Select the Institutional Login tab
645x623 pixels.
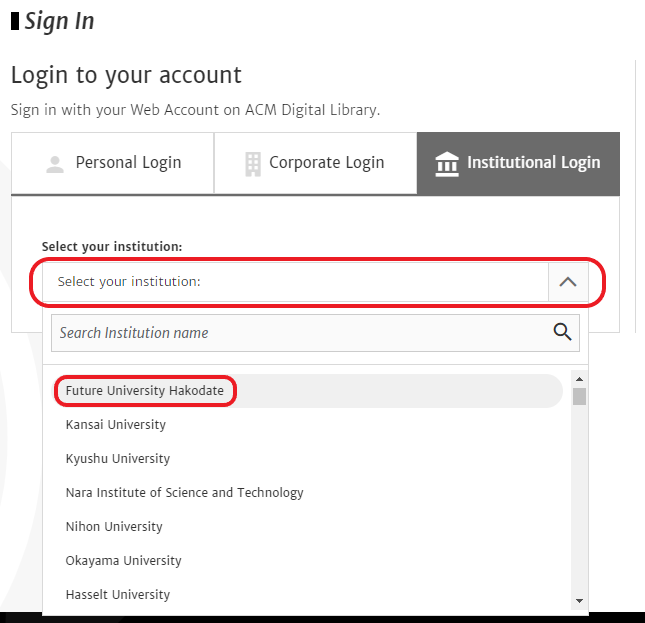518,164
